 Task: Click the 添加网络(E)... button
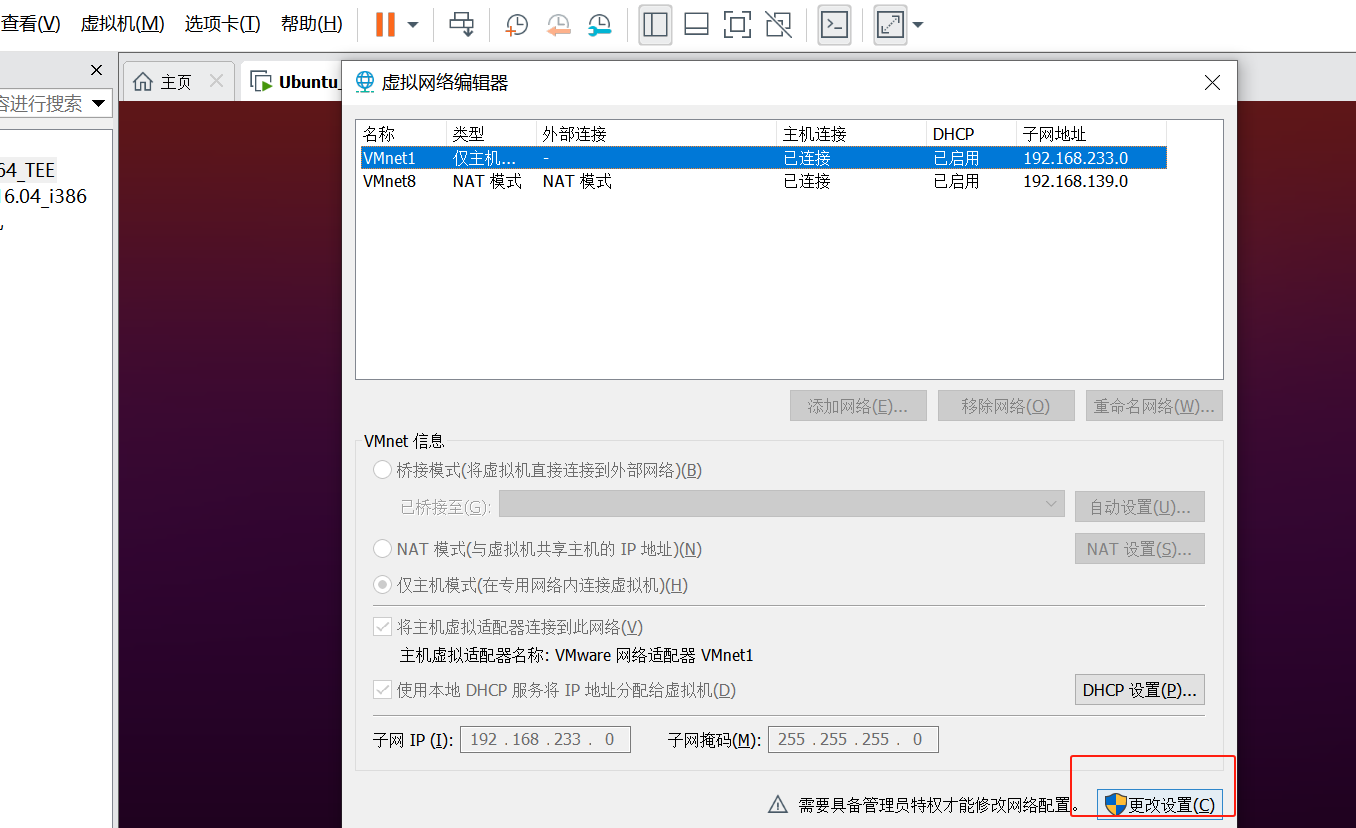(x=857, y=406)
